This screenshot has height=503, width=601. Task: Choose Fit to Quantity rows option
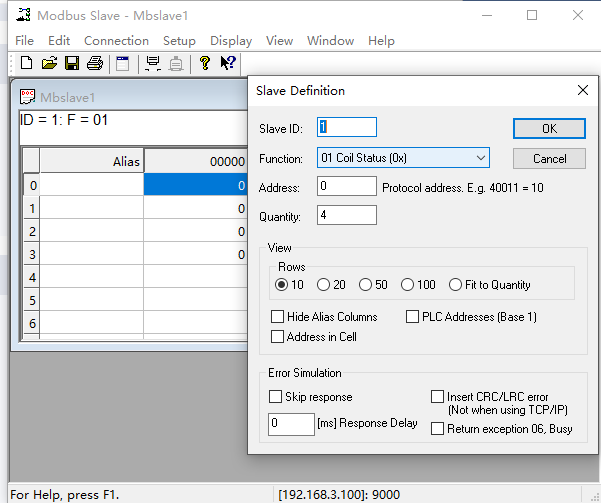(x=456, y=285)
